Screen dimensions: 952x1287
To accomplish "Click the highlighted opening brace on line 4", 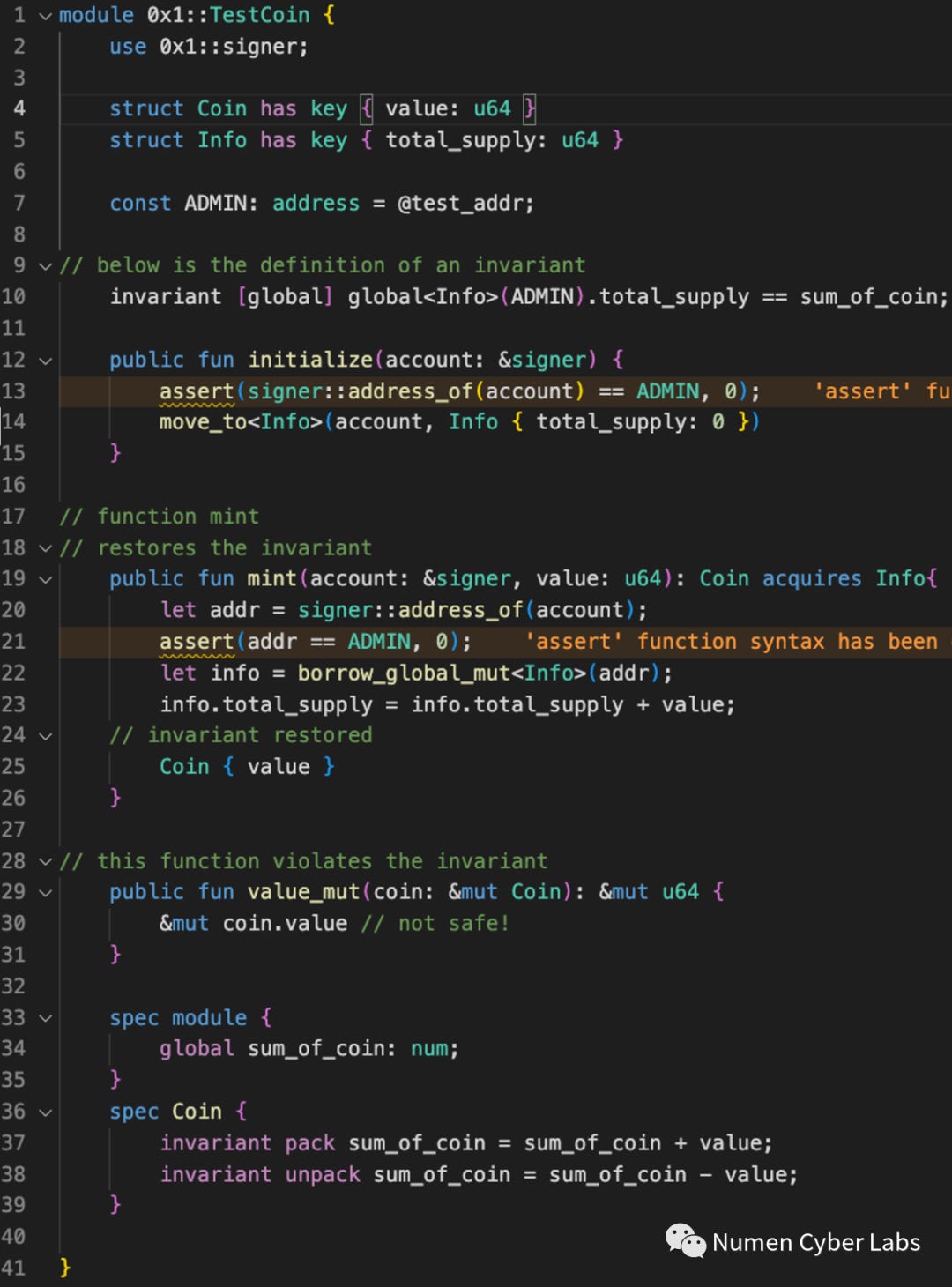I will 367,108.
